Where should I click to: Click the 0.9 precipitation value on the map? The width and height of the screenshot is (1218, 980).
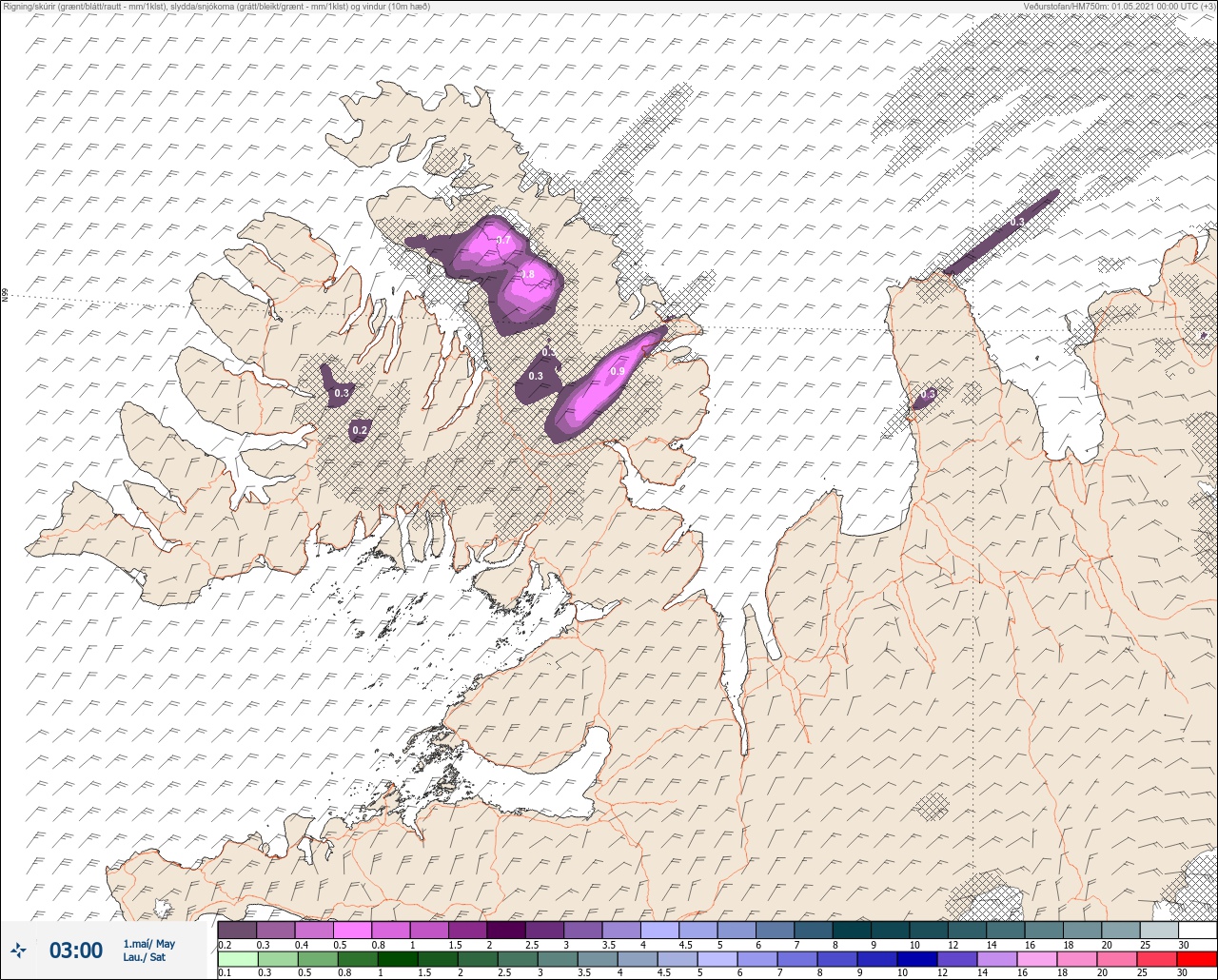(x=618, y=371)
